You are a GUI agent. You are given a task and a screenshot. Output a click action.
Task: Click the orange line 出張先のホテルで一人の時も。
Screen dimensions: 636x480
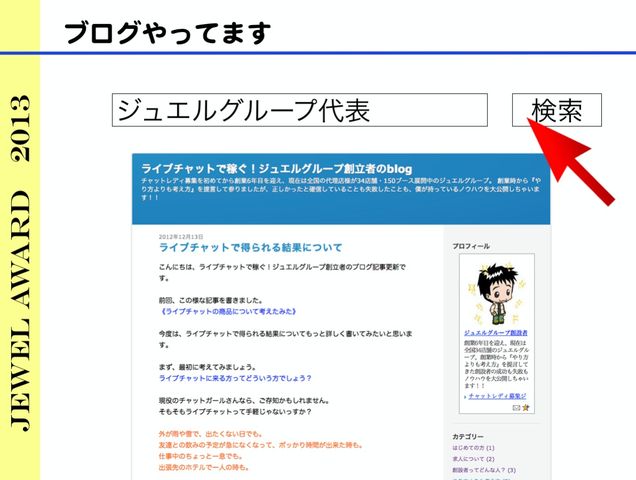coord(204,467)
